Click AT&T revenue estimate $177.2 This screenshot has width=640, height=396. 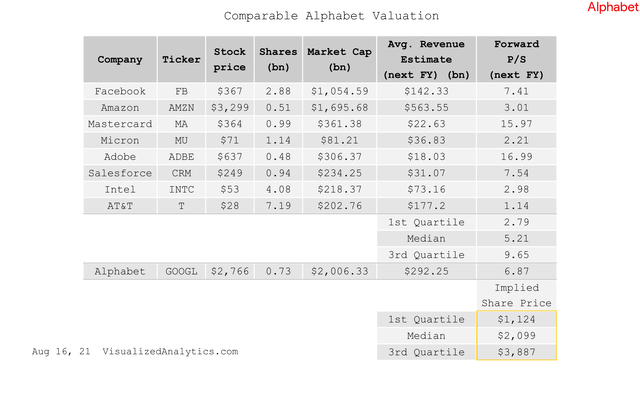click(426, 206)
